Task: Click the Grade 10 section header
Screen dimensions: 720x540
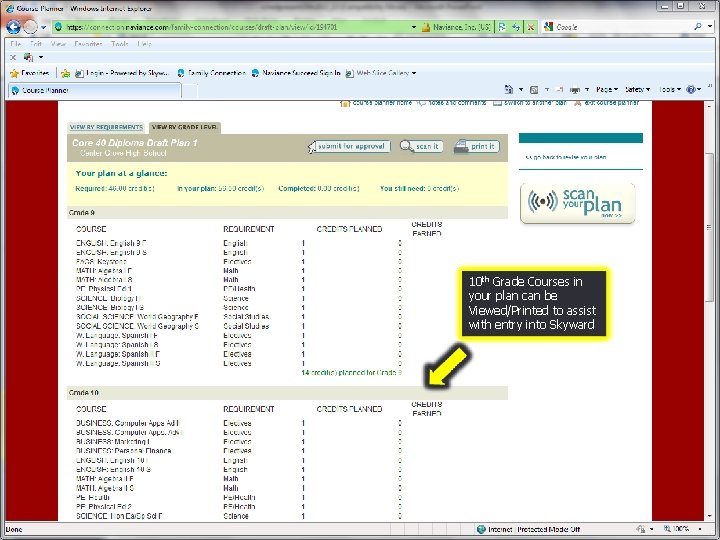Action: (287, 393)
